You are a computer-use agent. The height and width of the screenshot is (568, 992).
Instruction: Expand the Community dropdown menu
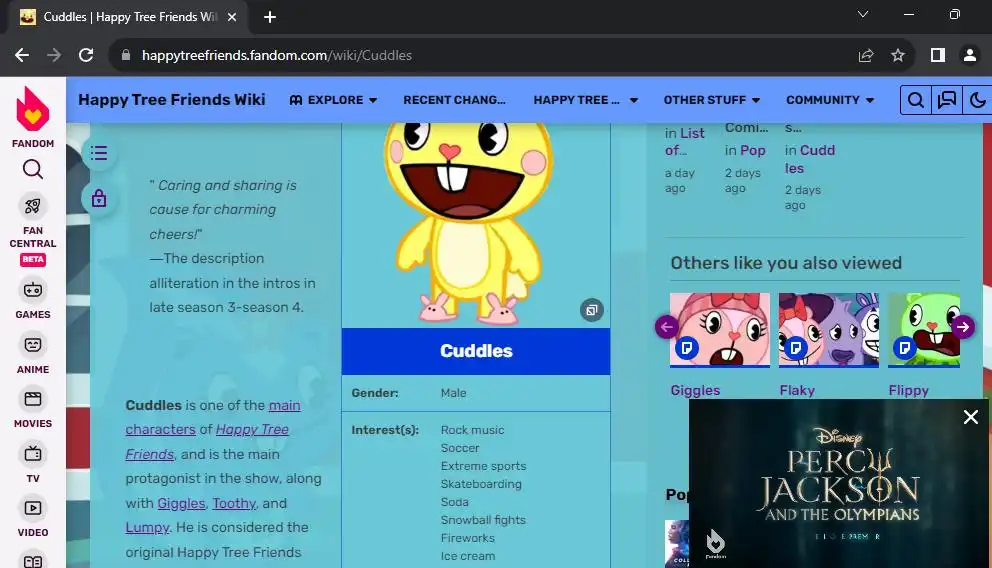[829, 100]
